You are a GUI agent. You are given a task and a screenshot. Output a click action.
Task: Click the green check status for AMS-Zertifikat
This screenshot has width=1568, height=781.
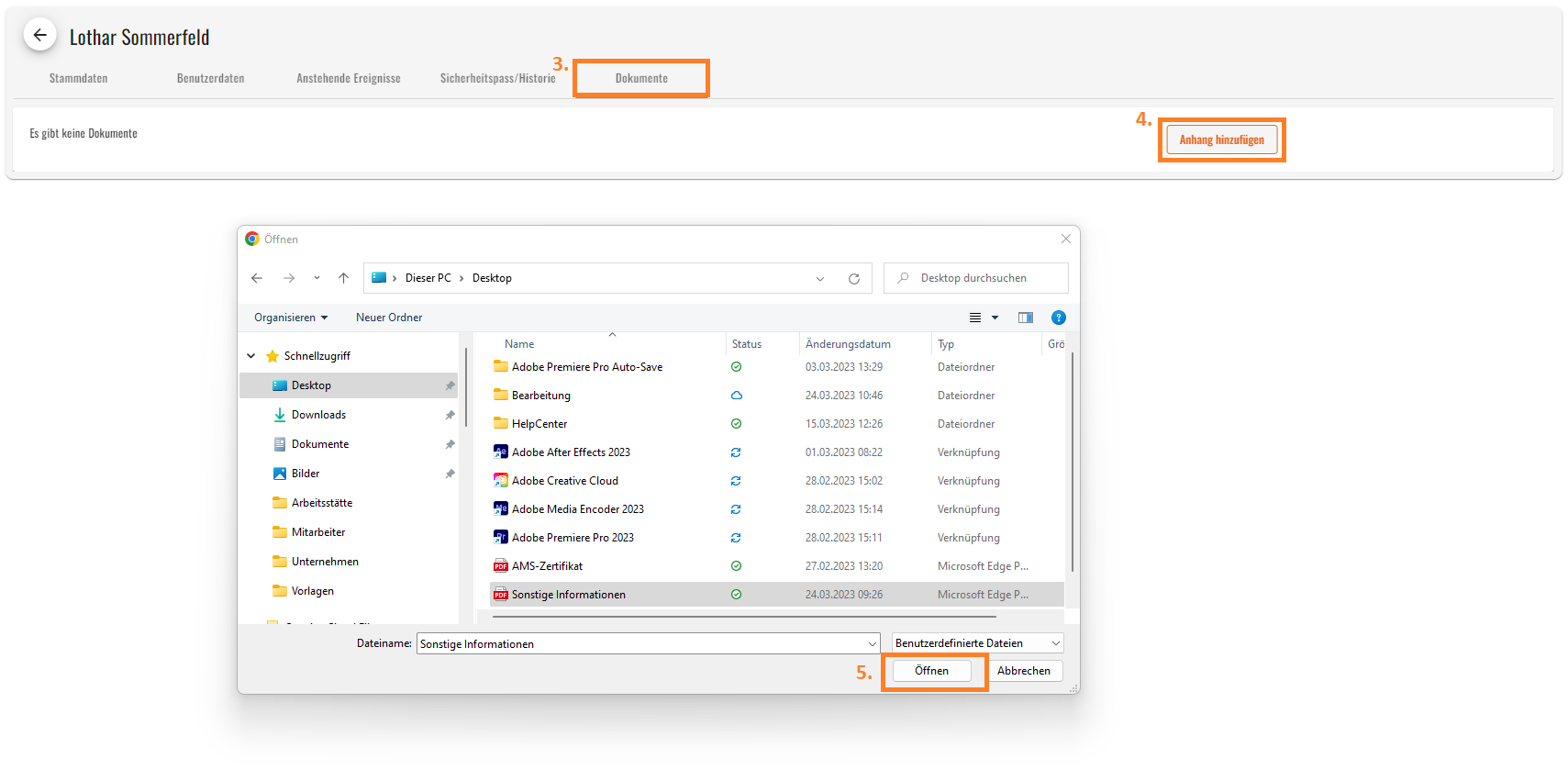click(x=736, y=566)
